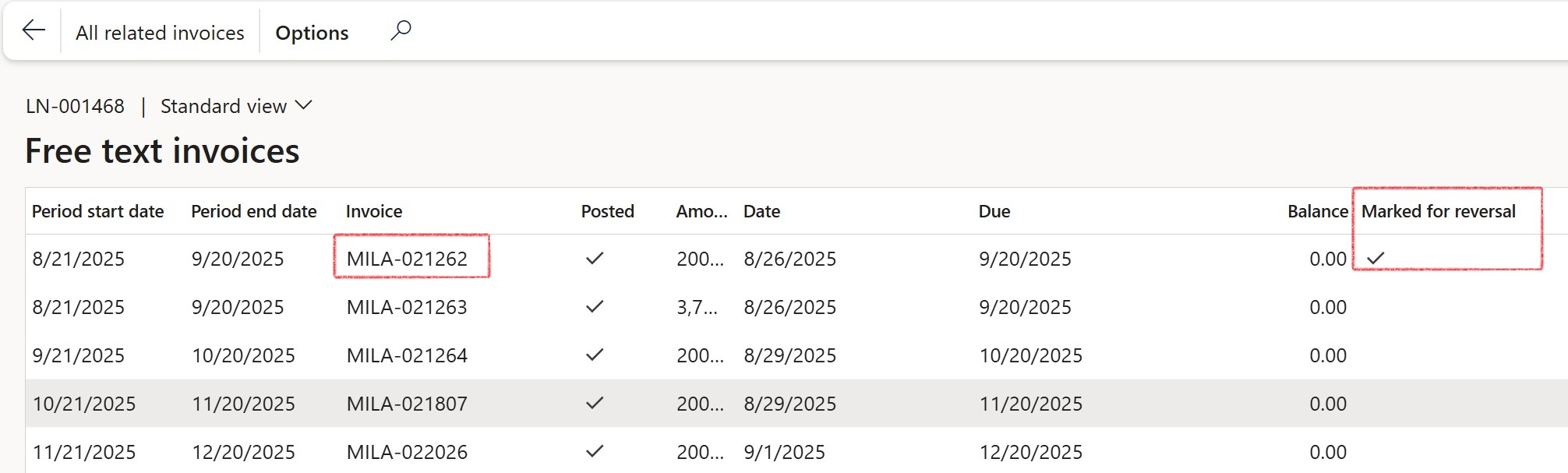Open invoice MILA-021262
This screenshot has width=1568, height=473.
pyautogui.click(x=408, y=259)
